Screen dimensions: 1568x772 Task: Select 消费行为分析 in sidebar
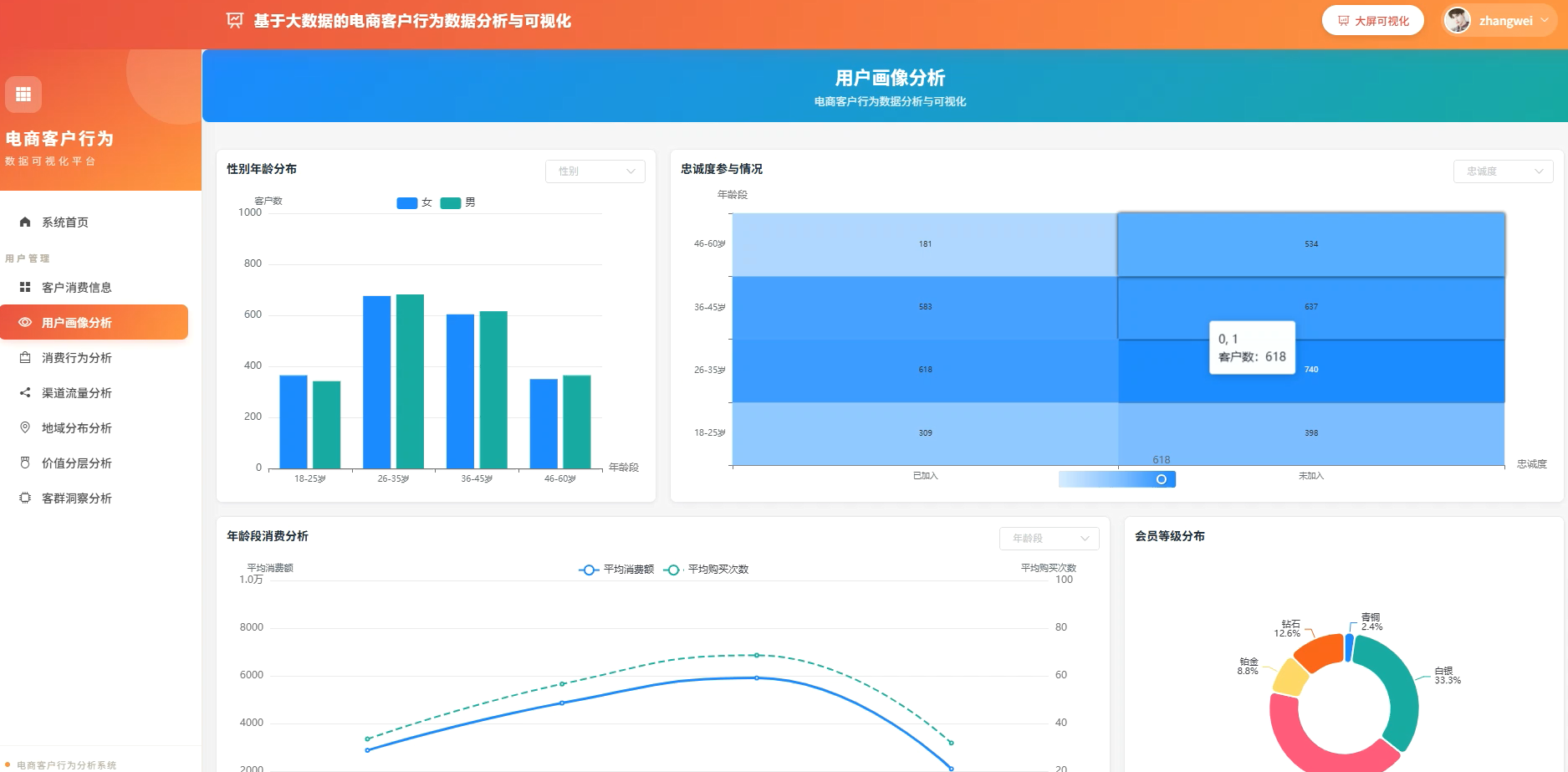coord(94,357)
